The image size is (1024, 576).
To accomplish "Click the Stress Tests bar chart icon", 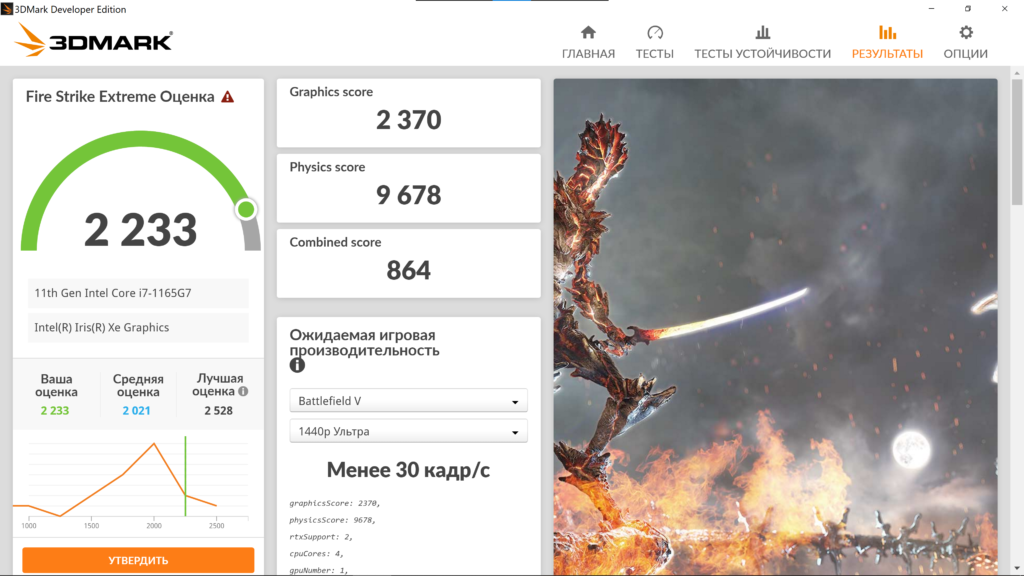I will tap(763, 33).
